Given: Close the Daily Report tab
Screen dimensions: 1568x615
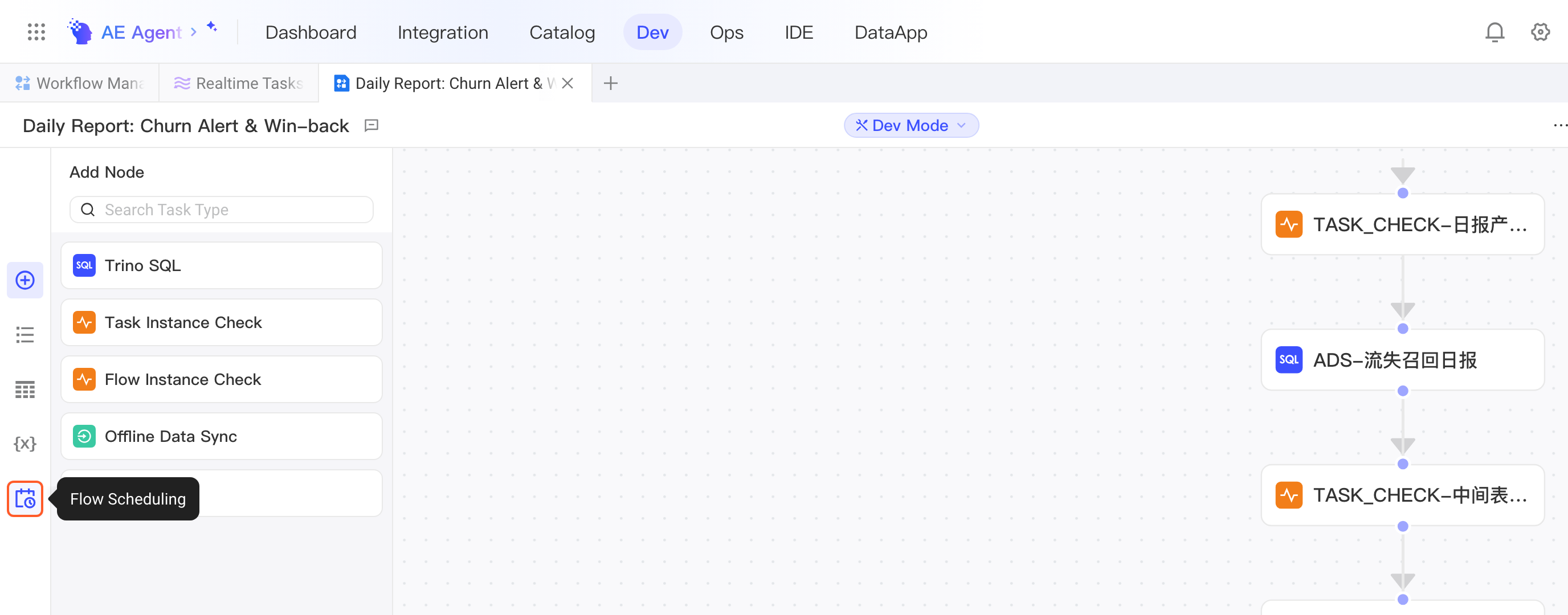Looking at the screenshot, I should (567, 83).
